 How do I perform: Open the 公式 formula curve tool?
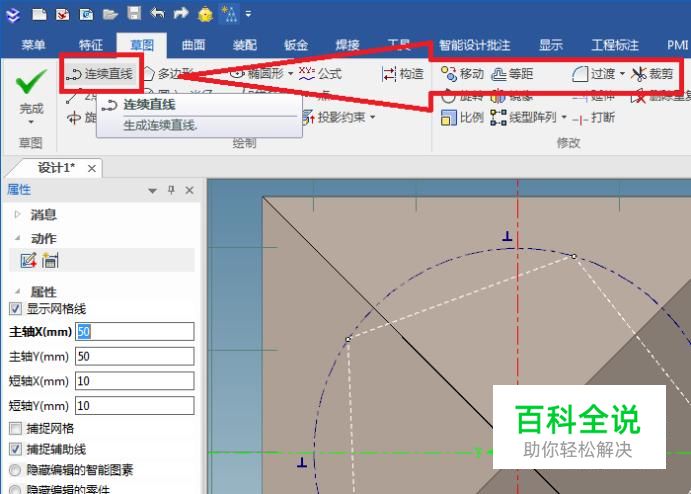pos(320,74)
